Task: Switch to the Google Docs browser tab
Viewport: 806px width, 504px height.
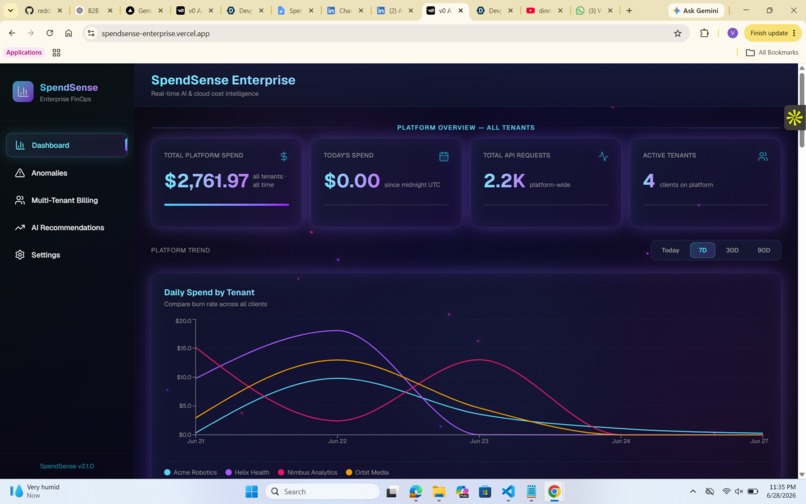Action: (295, 10)
